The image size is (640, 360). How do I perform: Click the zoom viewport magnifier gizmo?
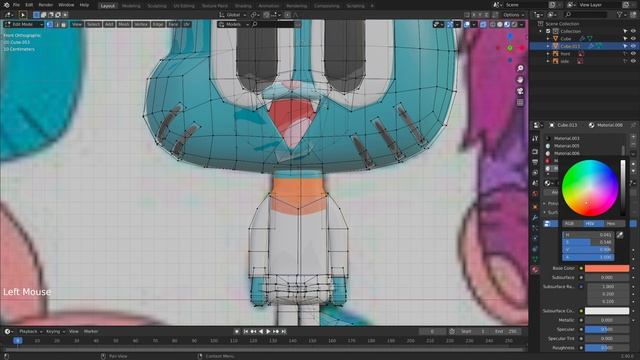(520, 68)
